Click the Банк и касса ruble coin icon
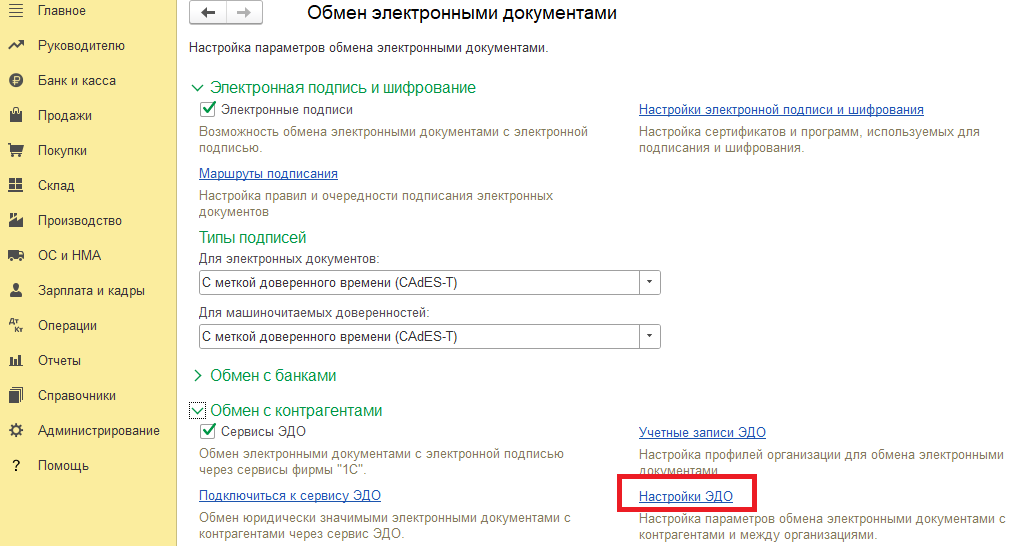The width and height of the screenshot is (1023, 546). coord(16,80)
